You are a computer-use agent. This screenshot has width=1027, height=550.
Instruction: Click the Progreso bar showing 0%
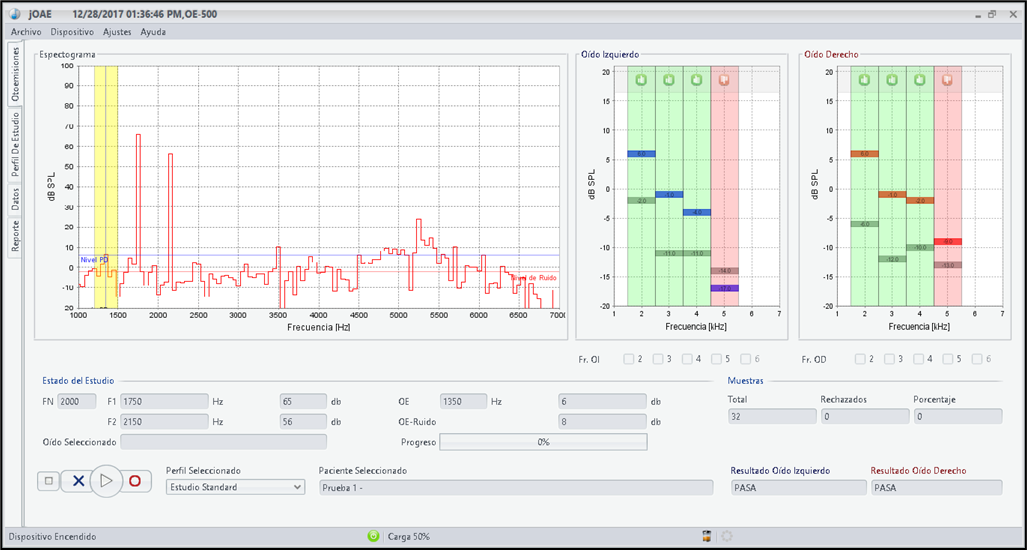543,442
